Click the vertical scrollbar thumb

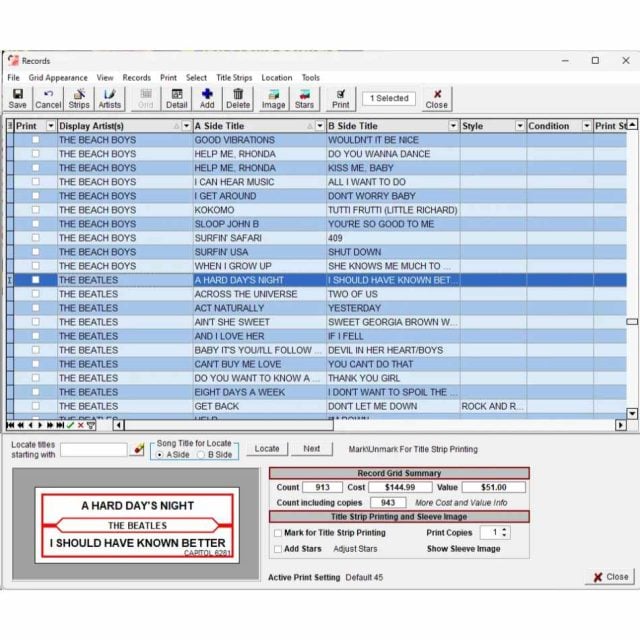632,322
